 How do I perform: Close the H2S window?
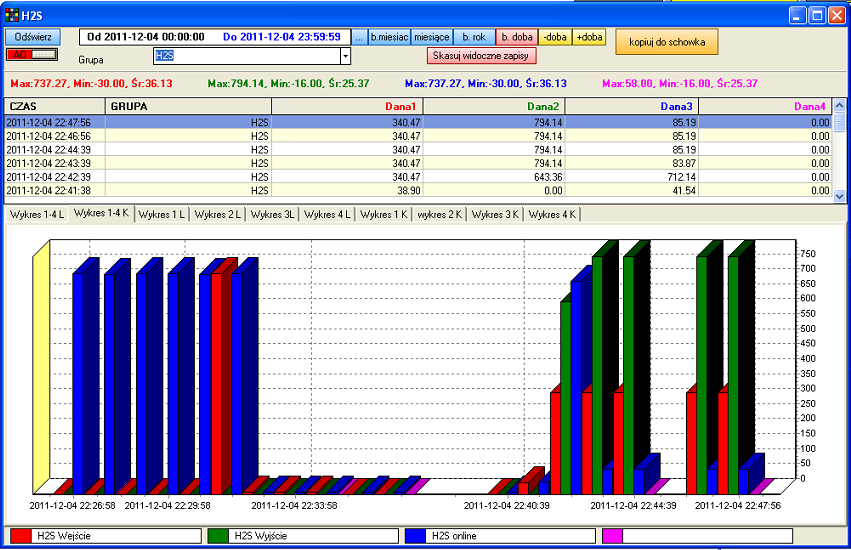(x=836, y=15)
